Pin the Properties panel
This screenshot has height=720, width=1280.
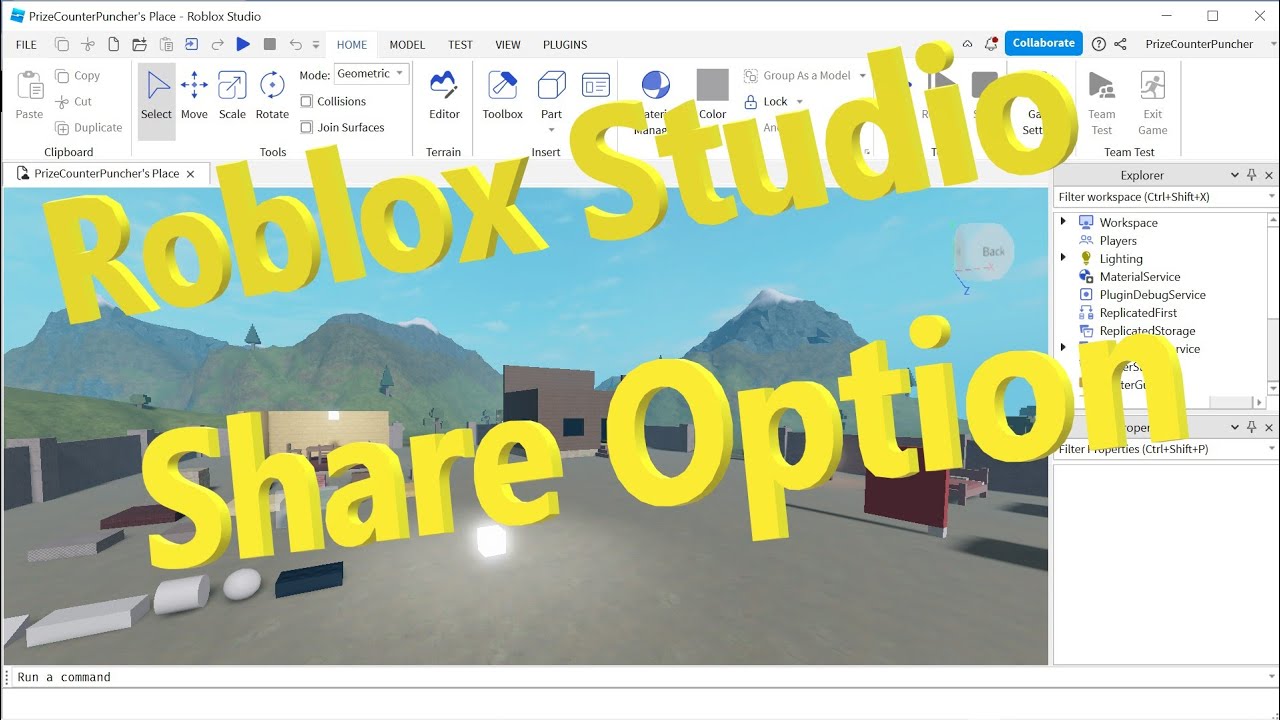(1251, 427)
